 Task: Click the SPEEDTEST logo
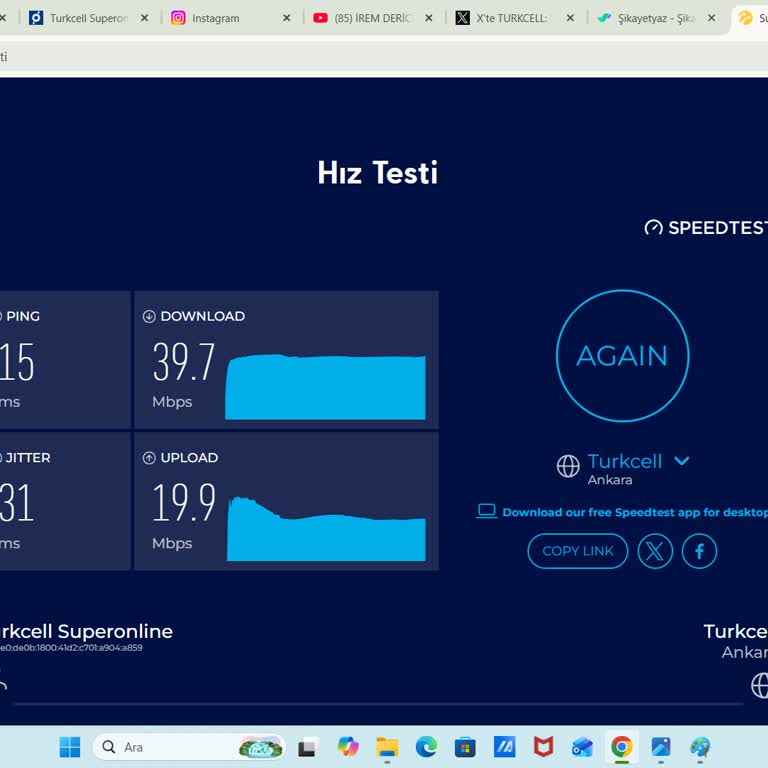(706, 228)
